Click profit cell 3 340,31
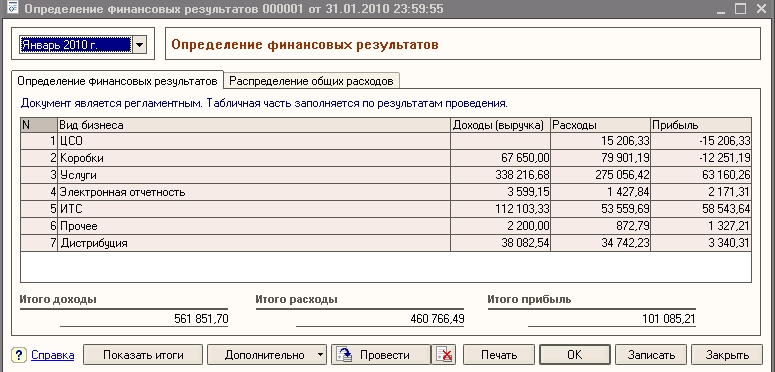775x372 pixels. [701, 243]
